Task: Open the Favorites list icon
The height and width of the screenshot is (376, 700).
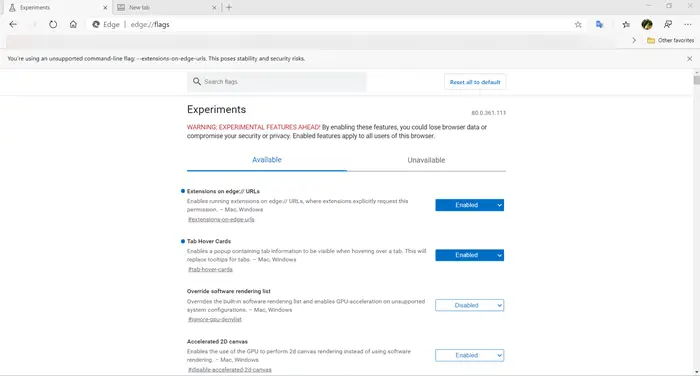Action: tap(626, 25)
